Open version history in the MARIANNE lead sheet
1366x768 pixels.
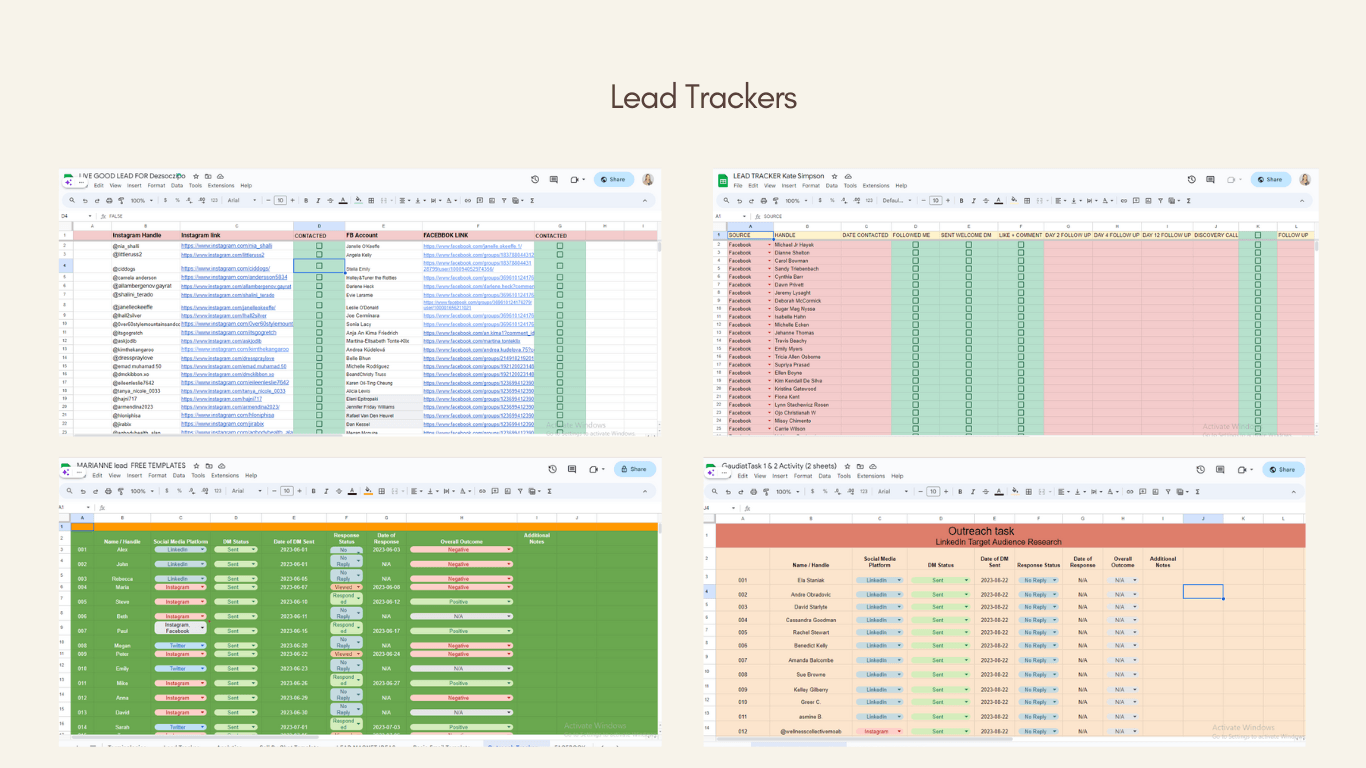pos(552,468)
